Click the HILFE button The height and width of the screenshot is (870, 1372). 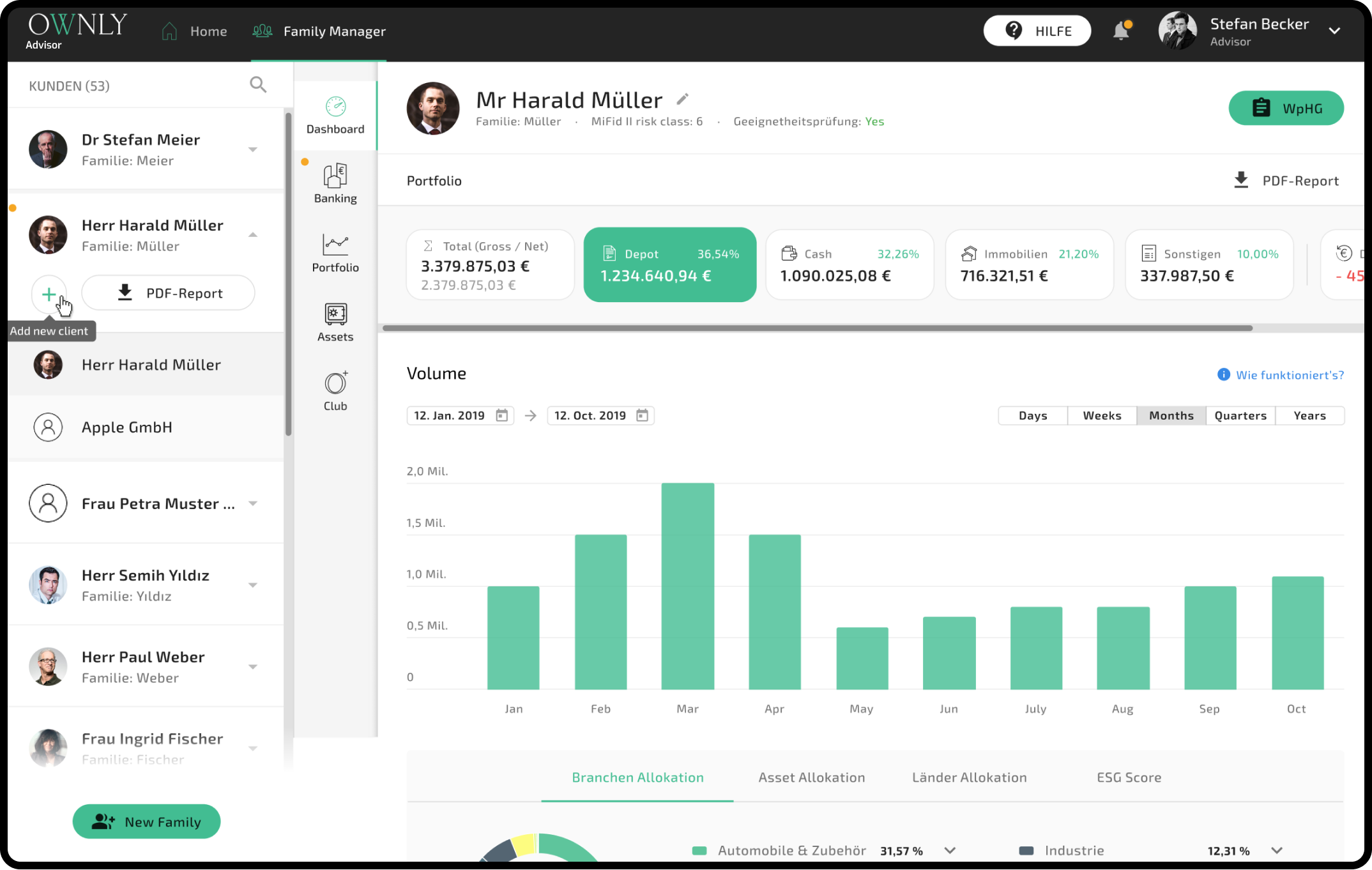1037,31
